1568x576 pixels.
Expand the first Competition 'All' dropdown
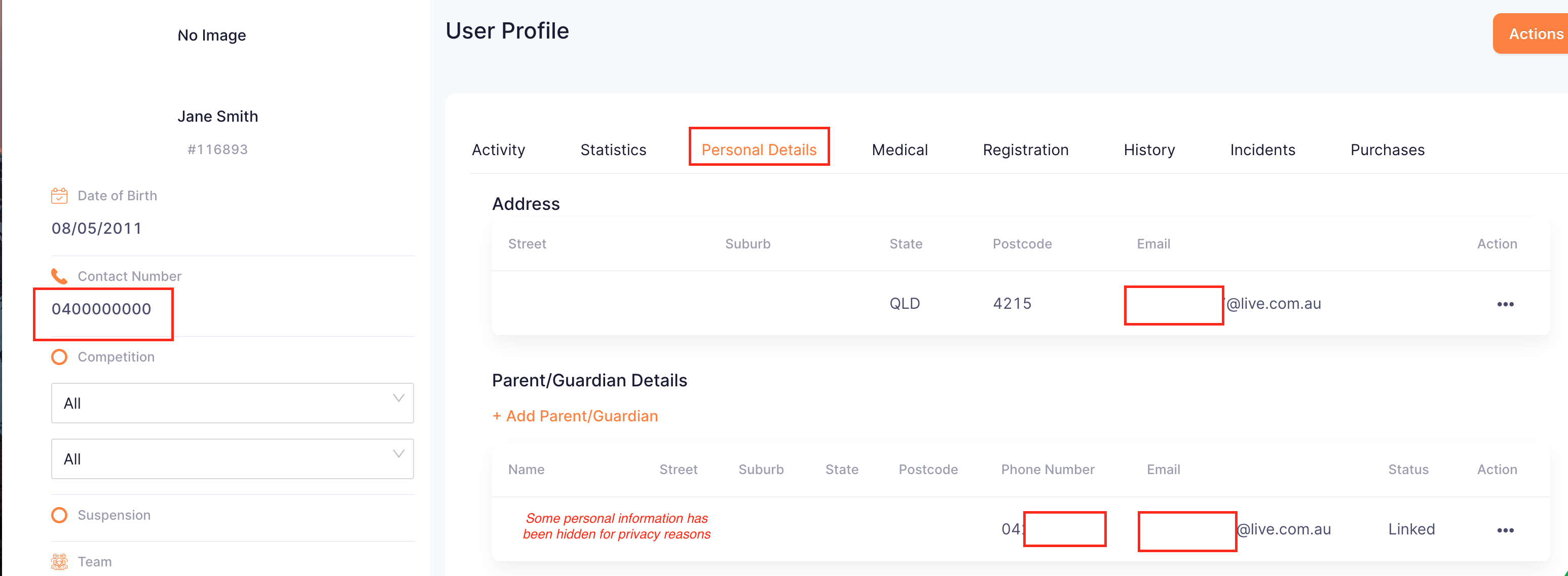point(232,403)
